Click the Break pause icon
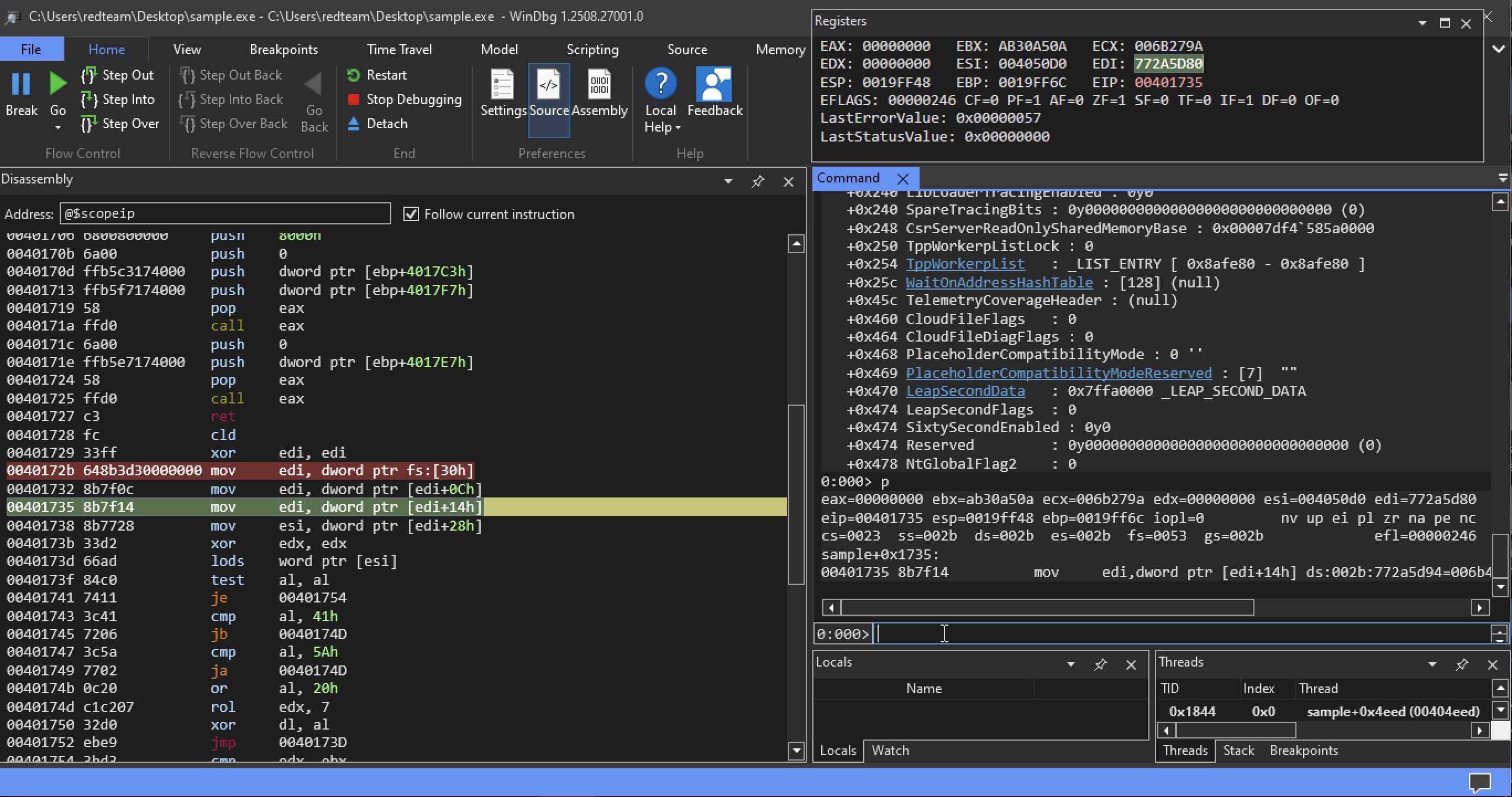Image resolution: width=1512 pixels, height=797 pixels. [x=21, y=84]
